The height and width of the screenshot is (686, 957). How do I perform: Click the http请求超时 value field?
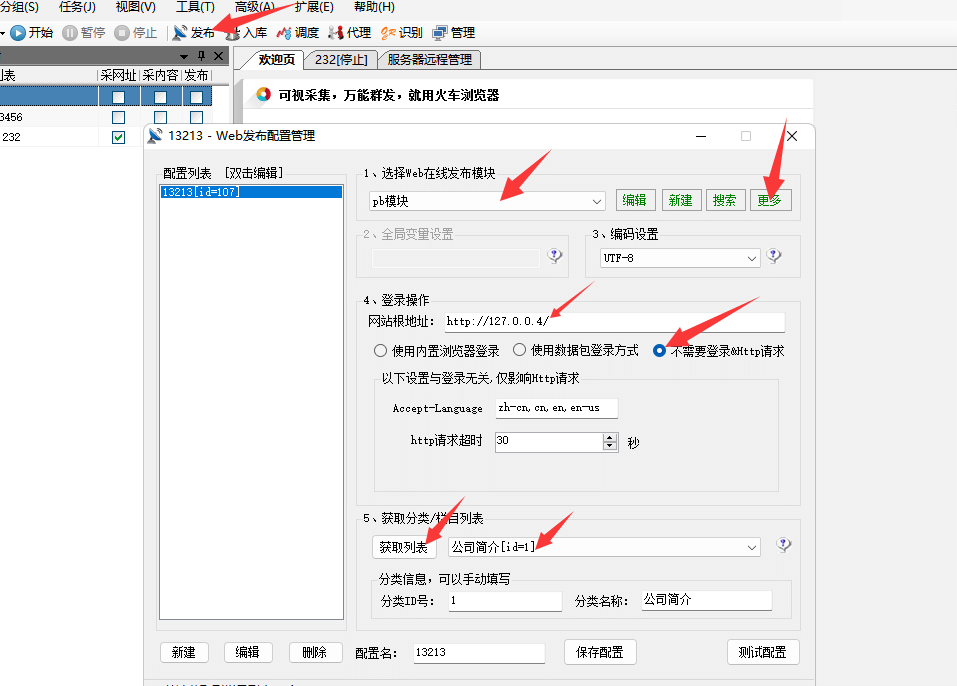coord(549,441)
